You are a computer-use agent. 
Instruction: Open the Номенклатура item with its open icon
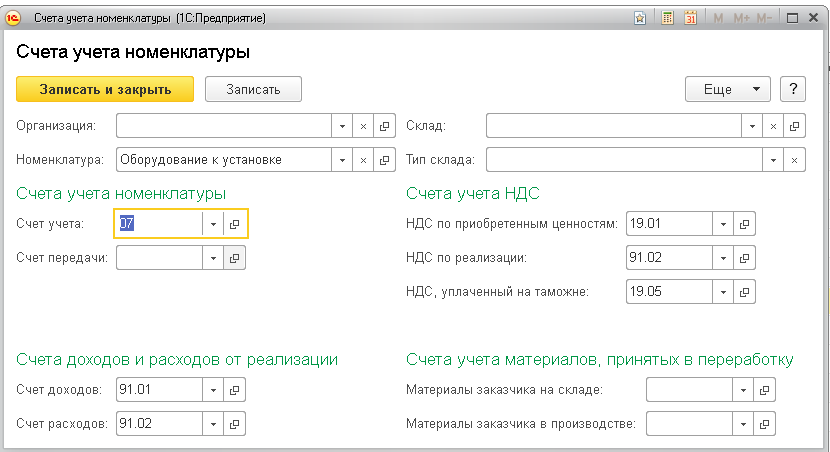385,159
